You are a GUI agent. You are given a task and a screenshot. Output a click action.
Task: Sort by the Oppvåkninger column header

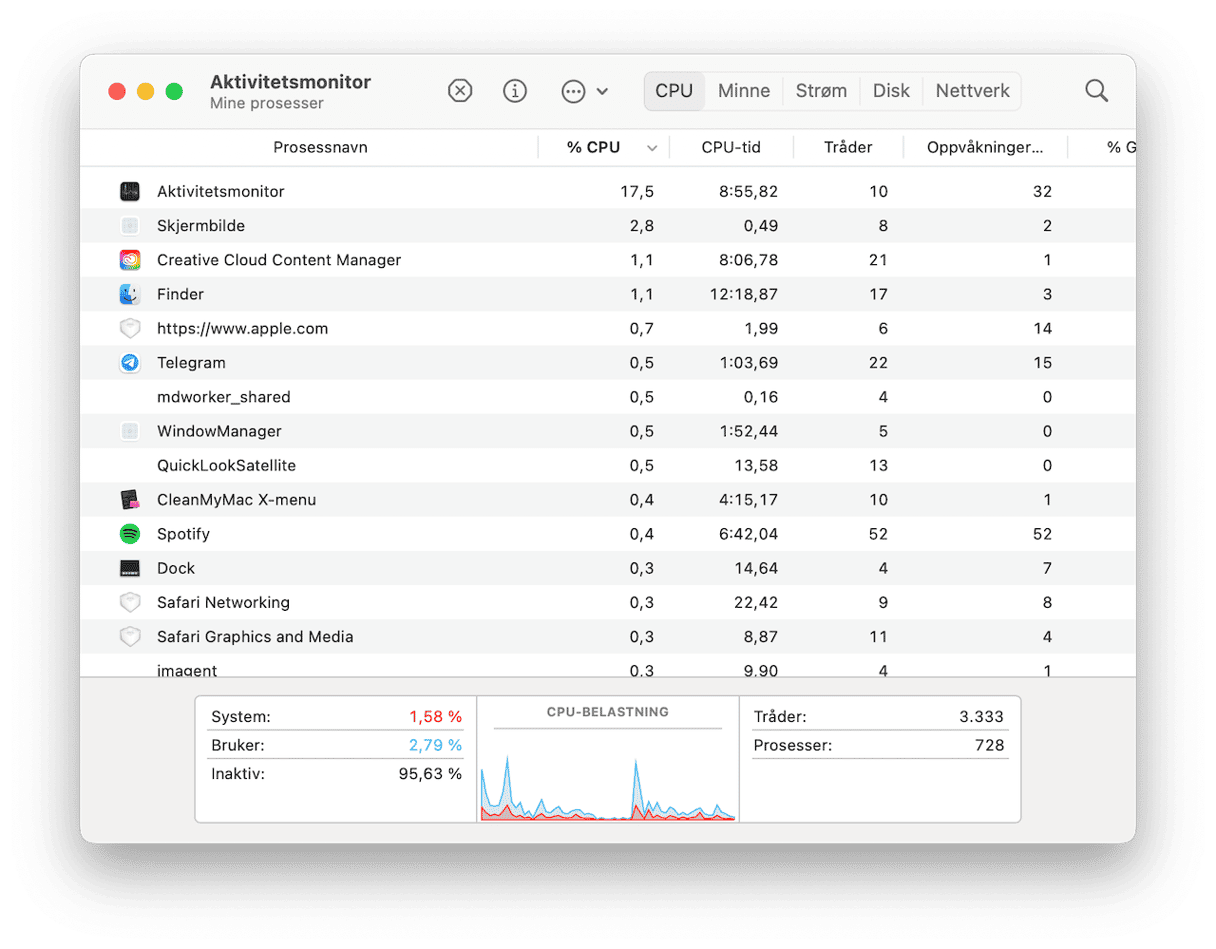click(985, 147)
